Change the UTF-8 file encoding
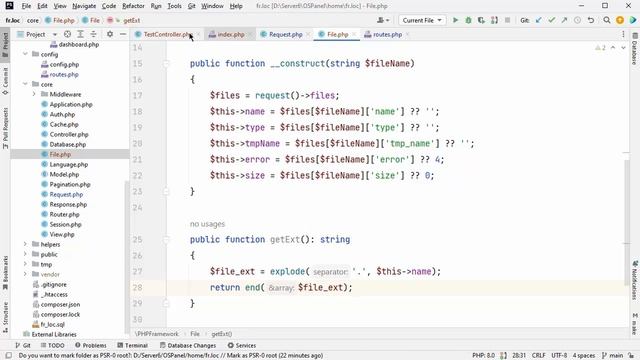The image size is (640, 360). (x=559, y=356)
